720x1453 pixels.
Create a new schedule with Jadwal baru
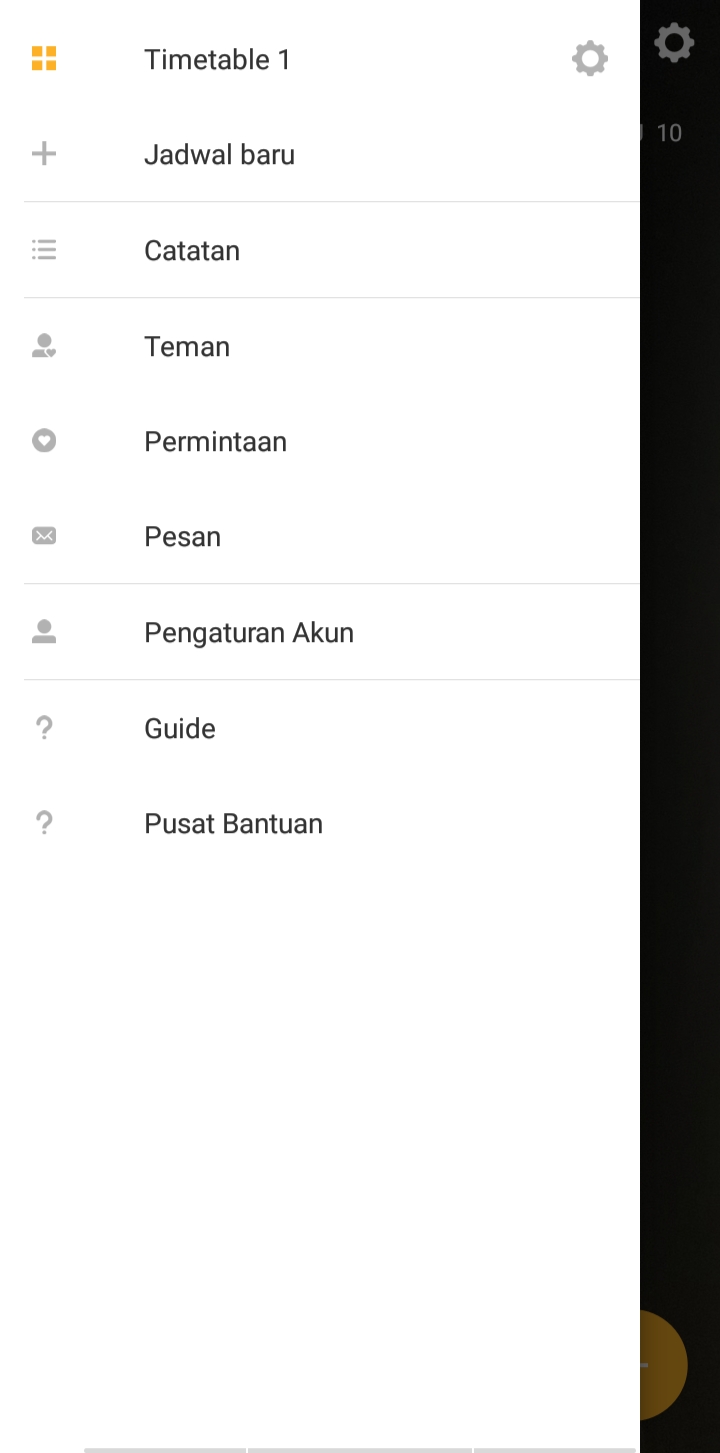[219, 155]
